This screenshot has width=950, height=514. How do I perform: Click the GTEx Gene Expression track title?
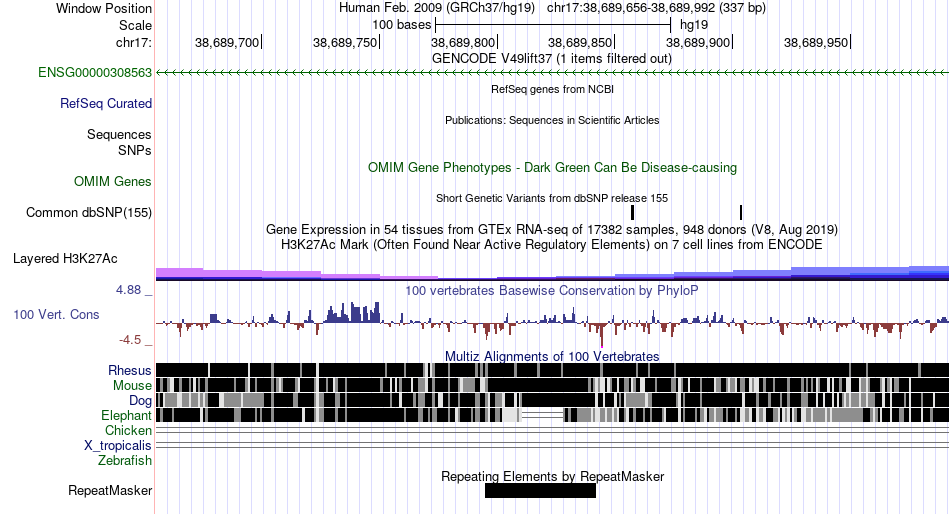[x=552, y=230]
